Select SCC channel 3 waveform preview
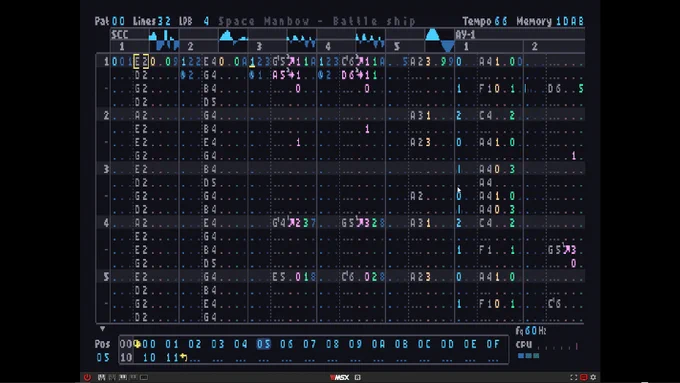Screen dimensions: 680x383 pos(301,40)
